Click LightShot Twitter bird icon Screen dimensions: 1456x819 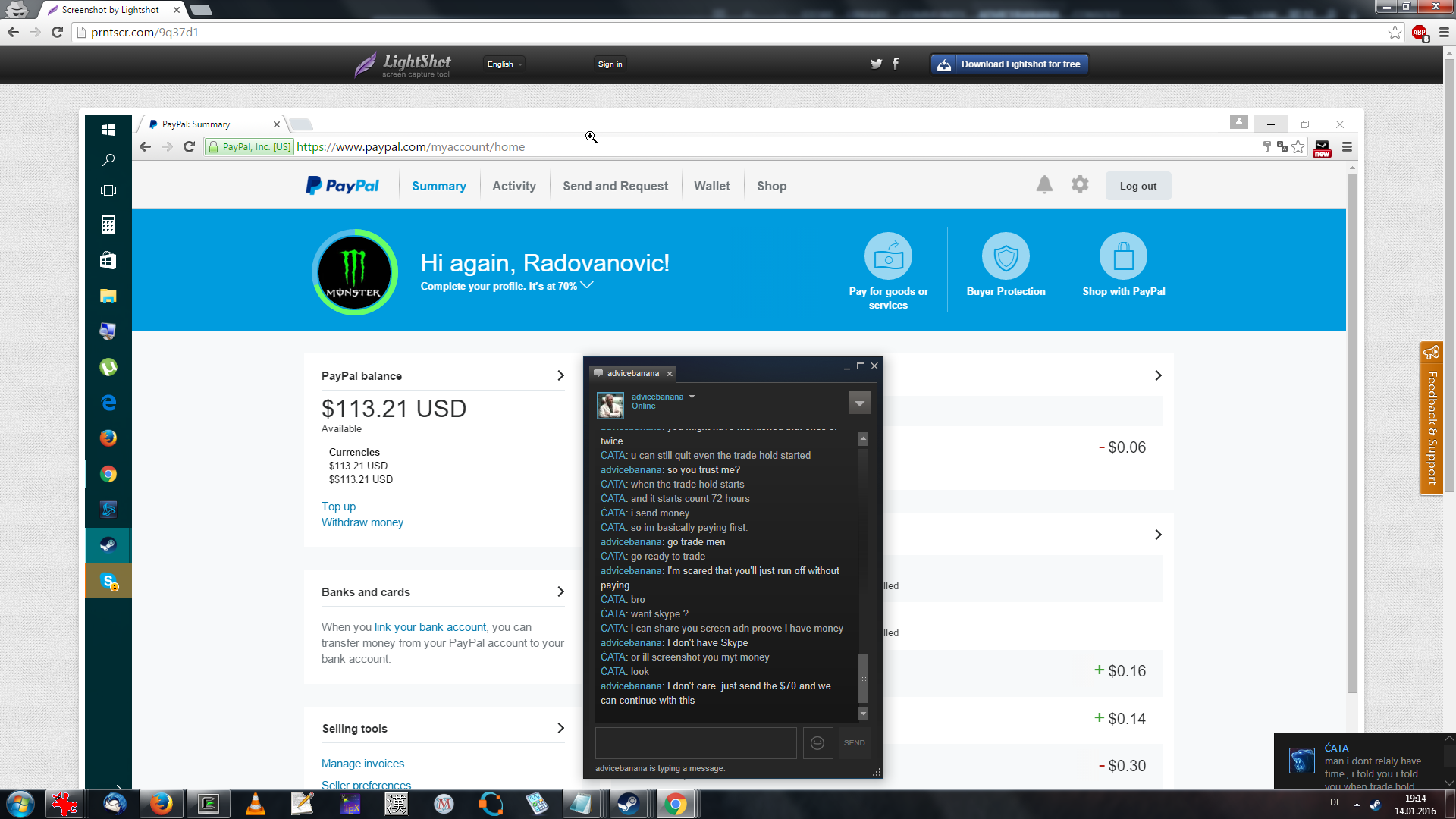(x=876, y=64)
